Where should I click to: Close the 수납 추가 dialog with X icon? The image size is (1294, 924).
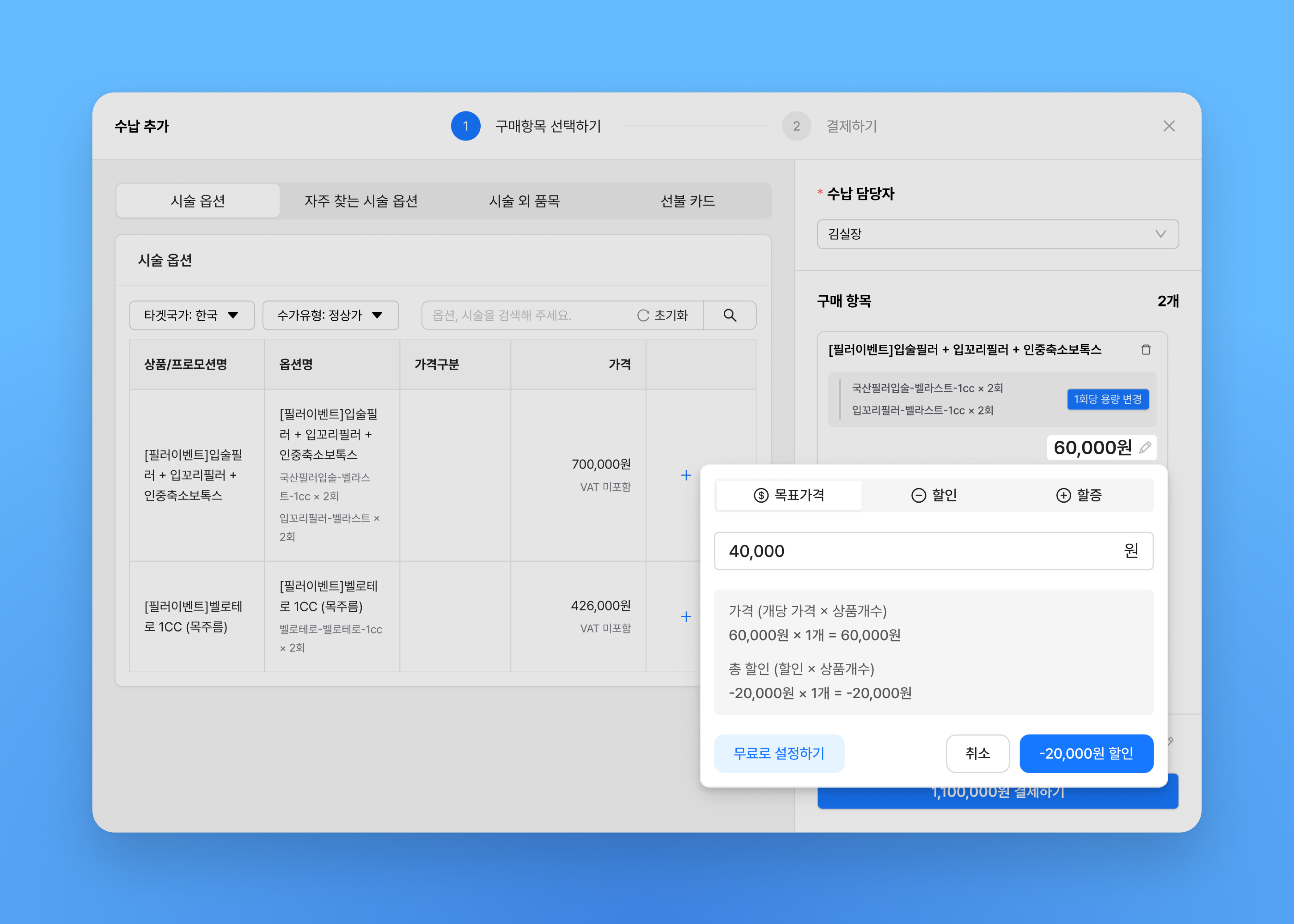[x=1169, y=126]
